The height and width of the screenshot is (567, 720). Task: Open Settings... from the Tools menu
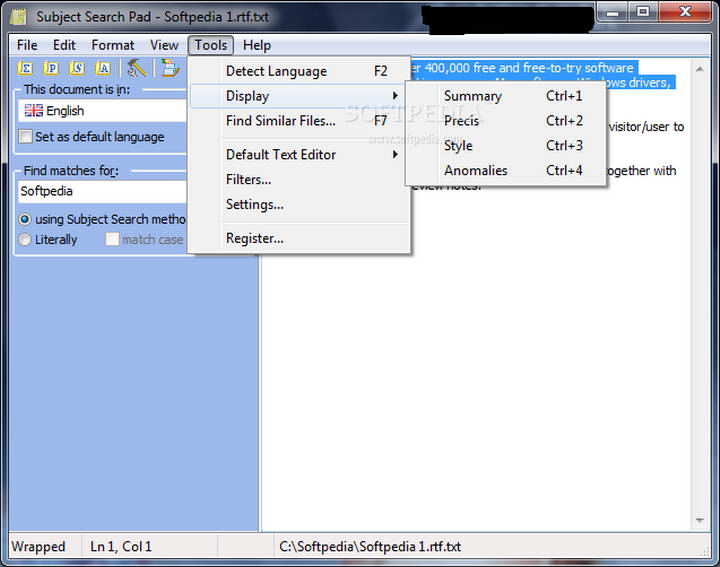click(x=299, y=204)
